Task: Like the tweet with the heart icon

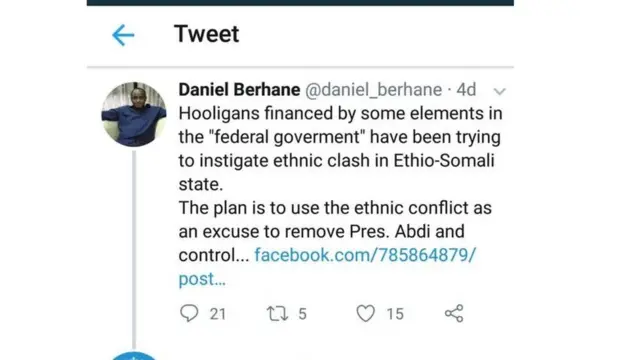Action: pyautogui.click(x=365, y=313)
